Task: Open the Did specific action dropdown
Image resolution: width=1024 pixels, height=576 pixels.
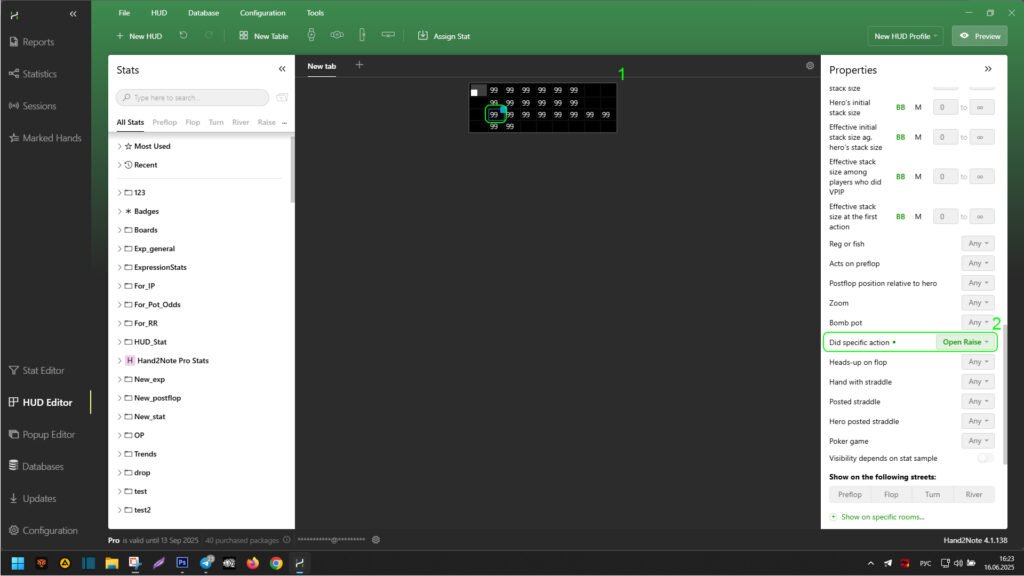Action: [x=966, y=342]
